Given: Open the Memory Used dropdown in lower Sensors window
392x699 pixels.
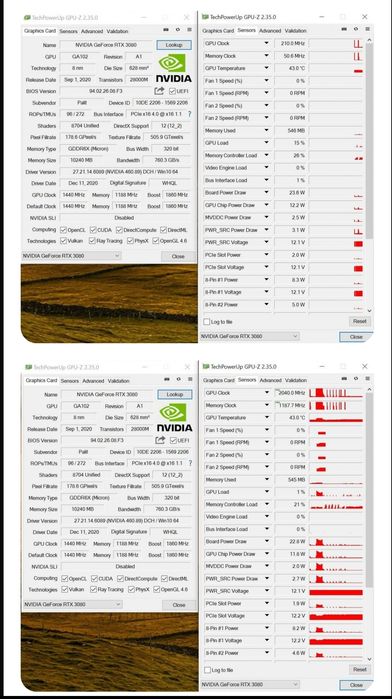Looking at the screenshot, I should tap(267, 480).
